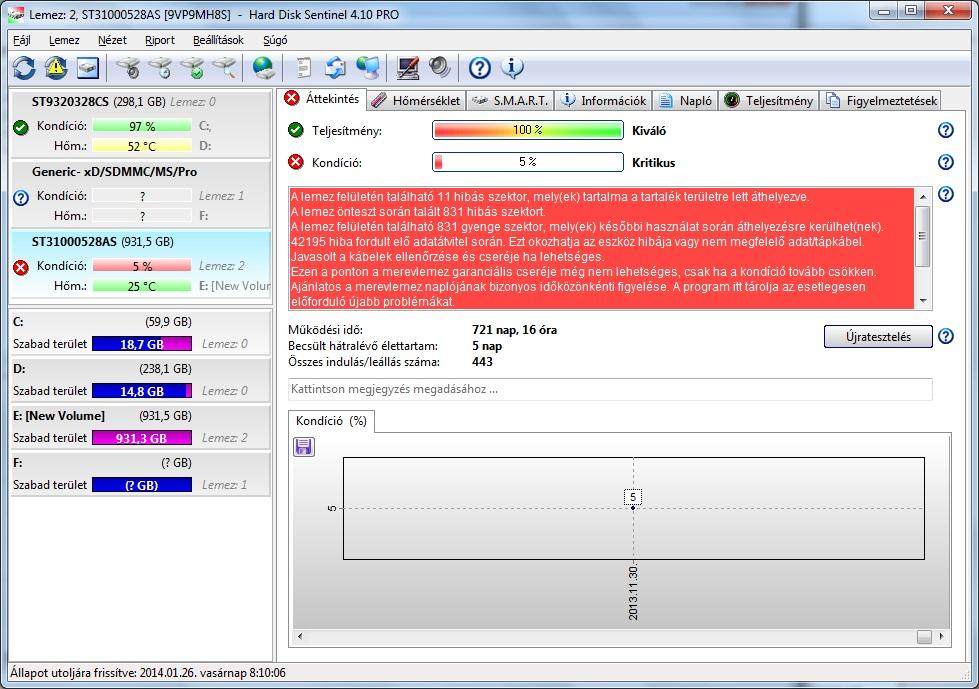Click the floppy save icon above the chart

tap(304, 447)
